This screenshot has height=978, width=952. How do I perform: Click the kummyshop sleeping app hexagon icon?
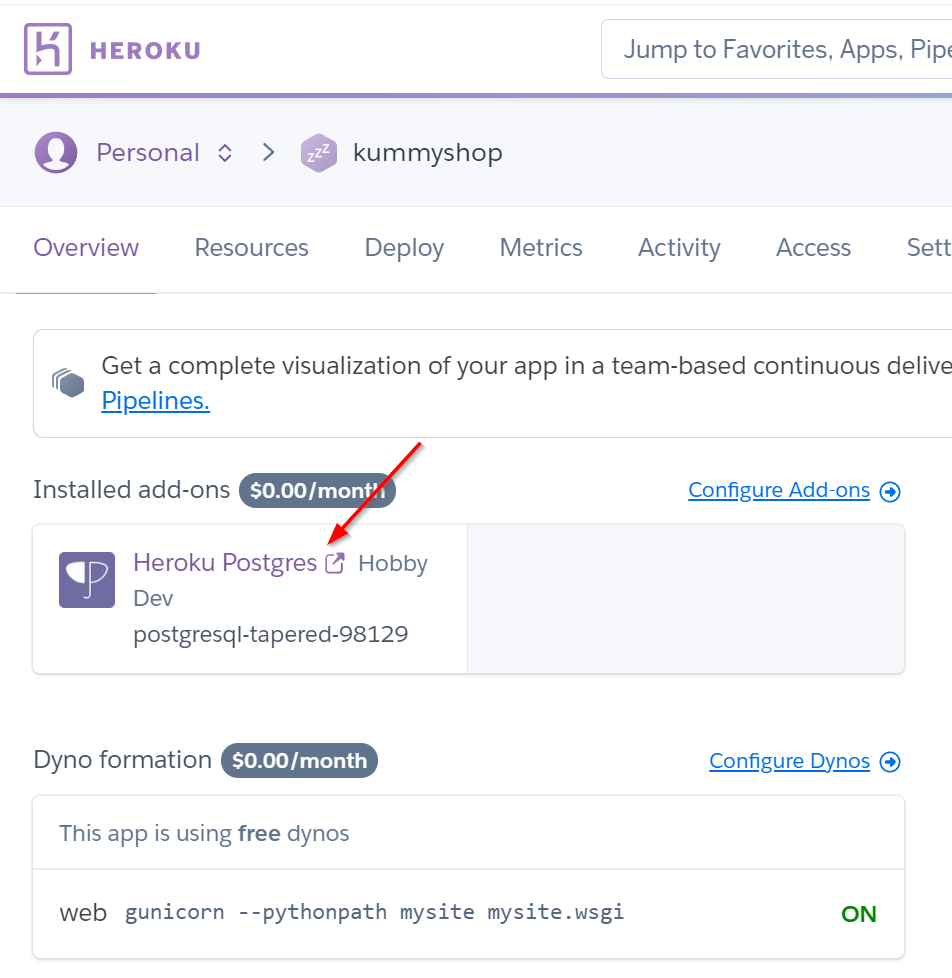(x=318, y=153)
